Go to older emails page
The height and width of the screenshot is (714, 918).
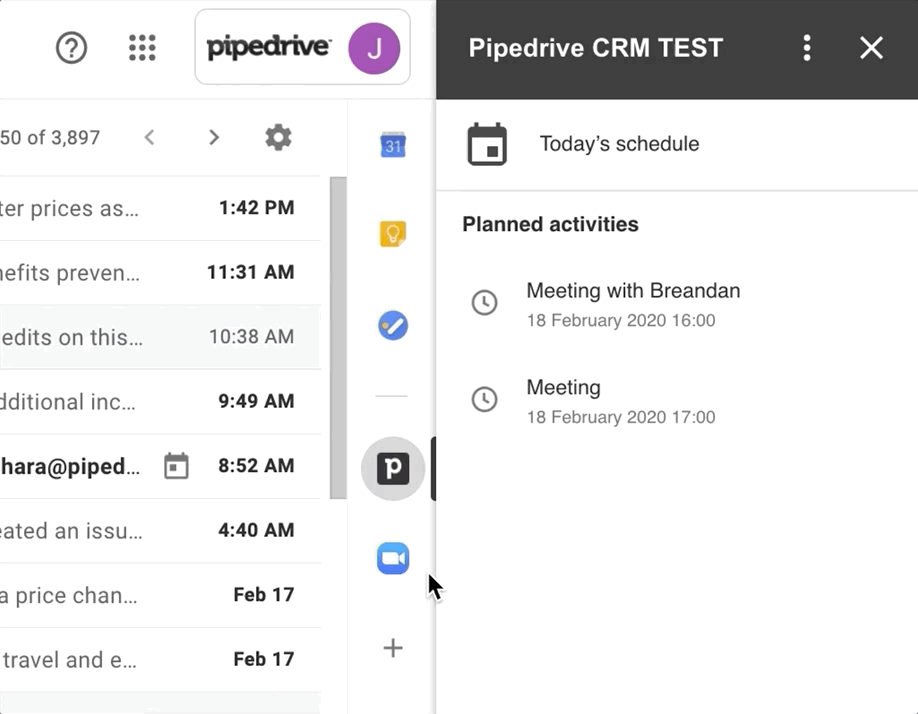coord(213,137)
